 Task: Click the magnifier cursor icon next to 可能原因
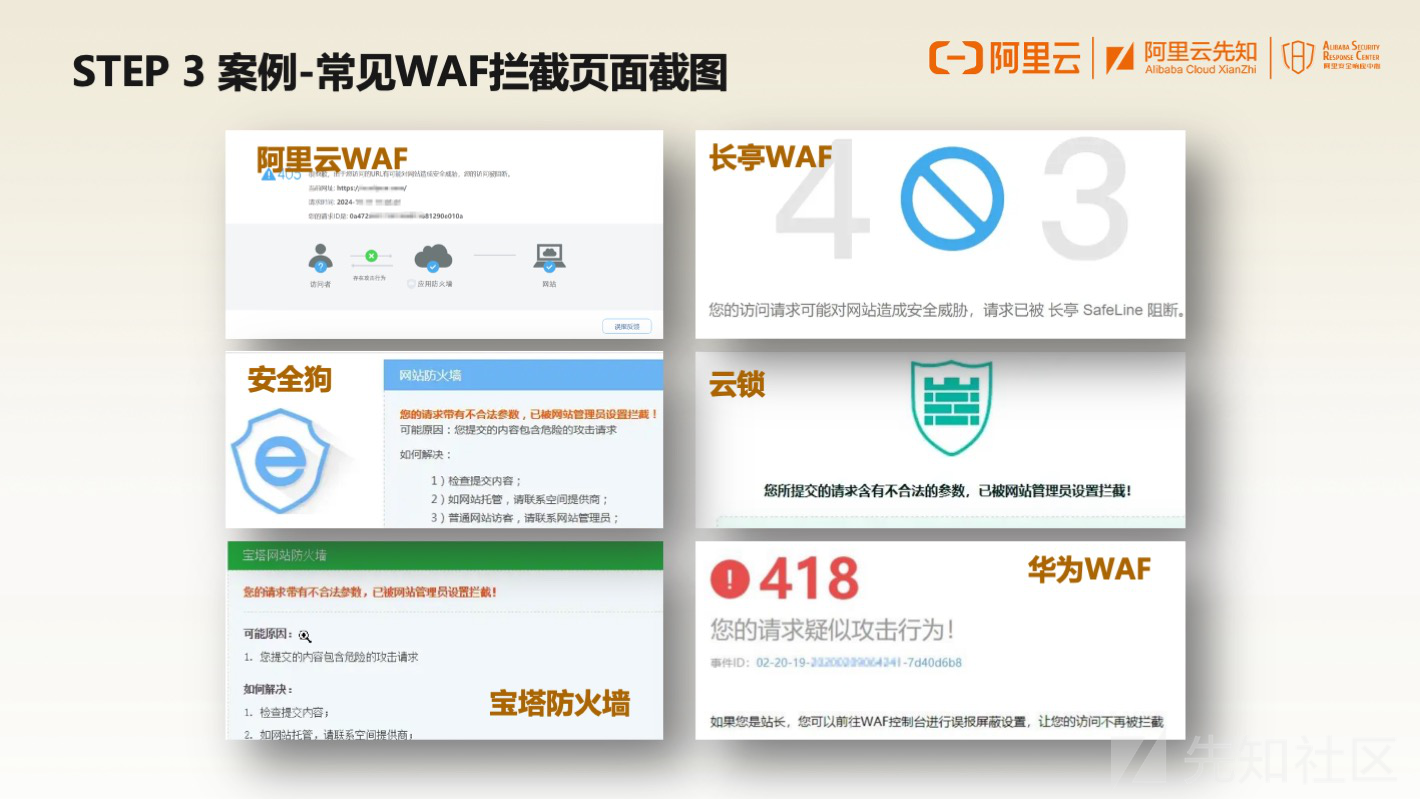point(305,635)
